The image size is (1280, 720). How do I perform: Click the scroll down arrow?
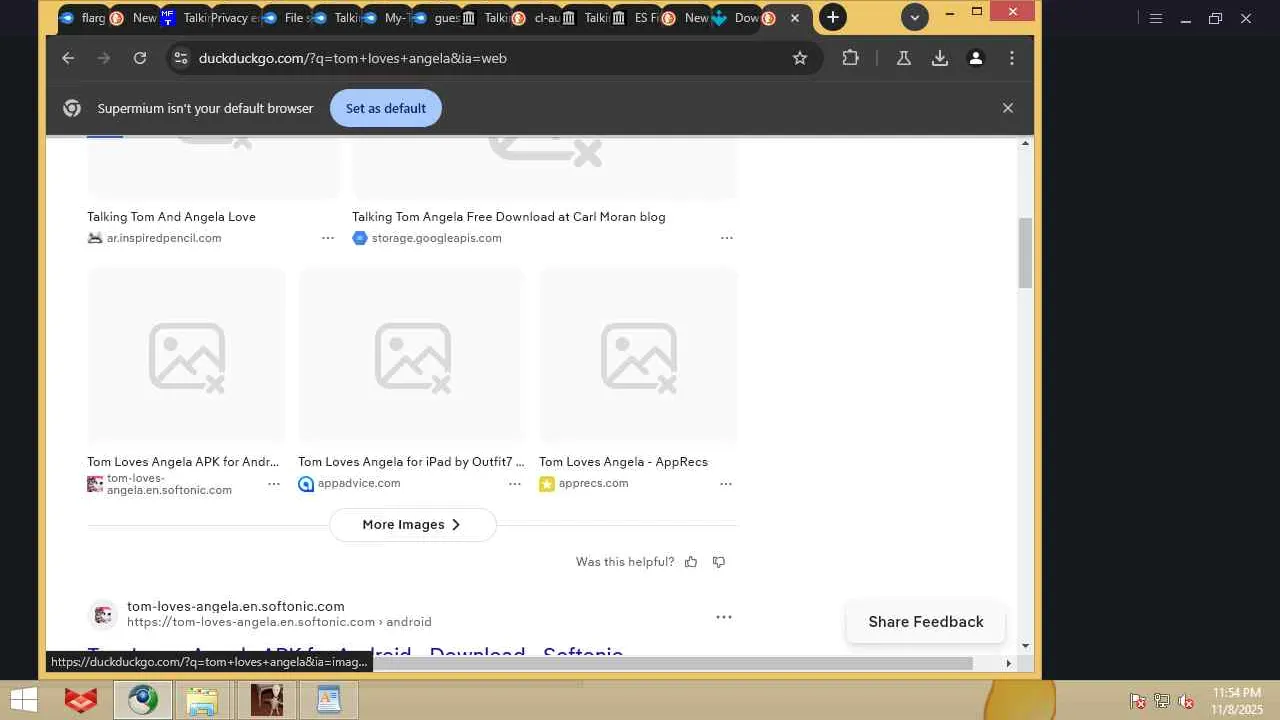pyautogui.click(x=1025, y=645)
